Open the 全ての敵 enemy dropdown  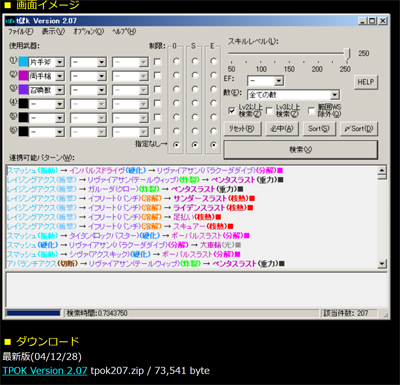pos(335,95)
